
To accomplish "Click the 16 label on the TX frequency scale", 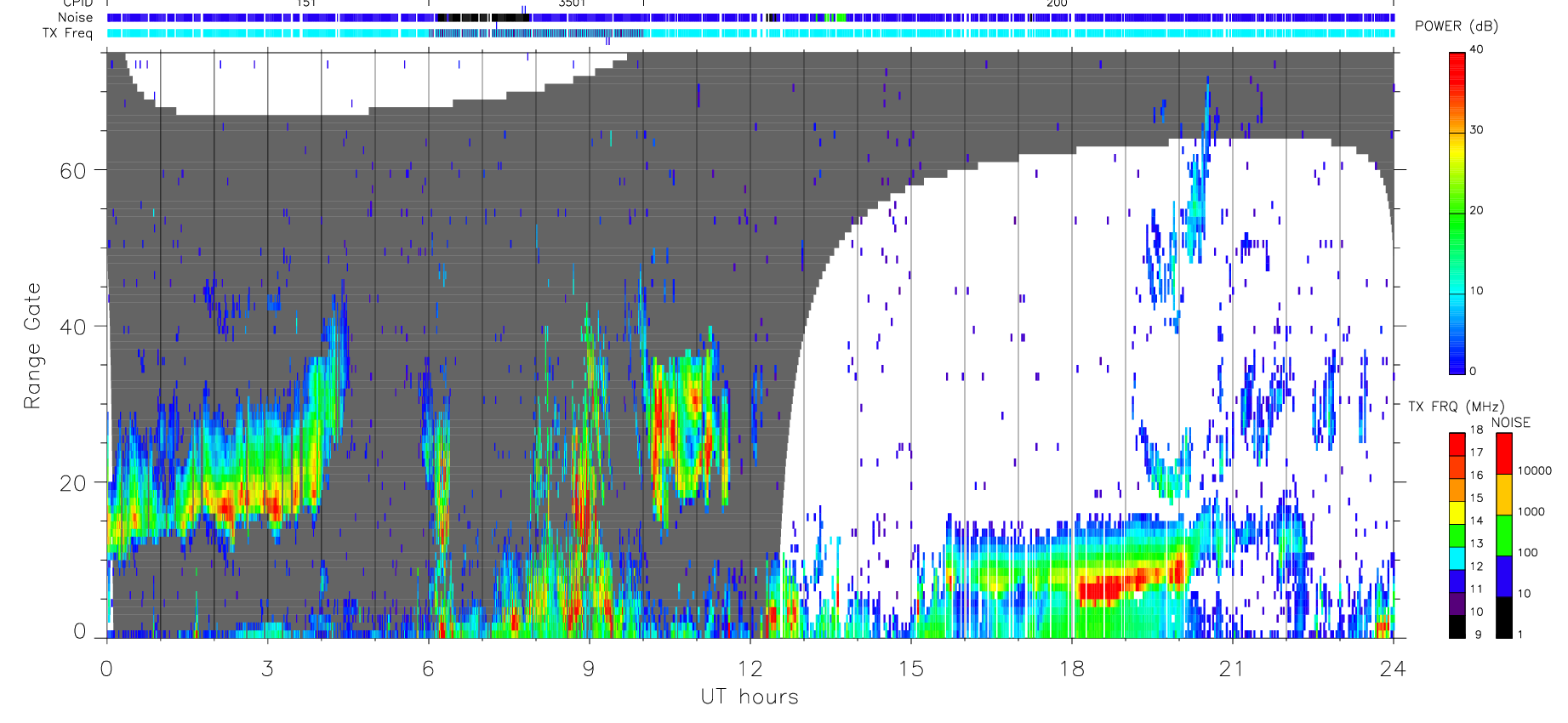I will tap(1476, 475).
